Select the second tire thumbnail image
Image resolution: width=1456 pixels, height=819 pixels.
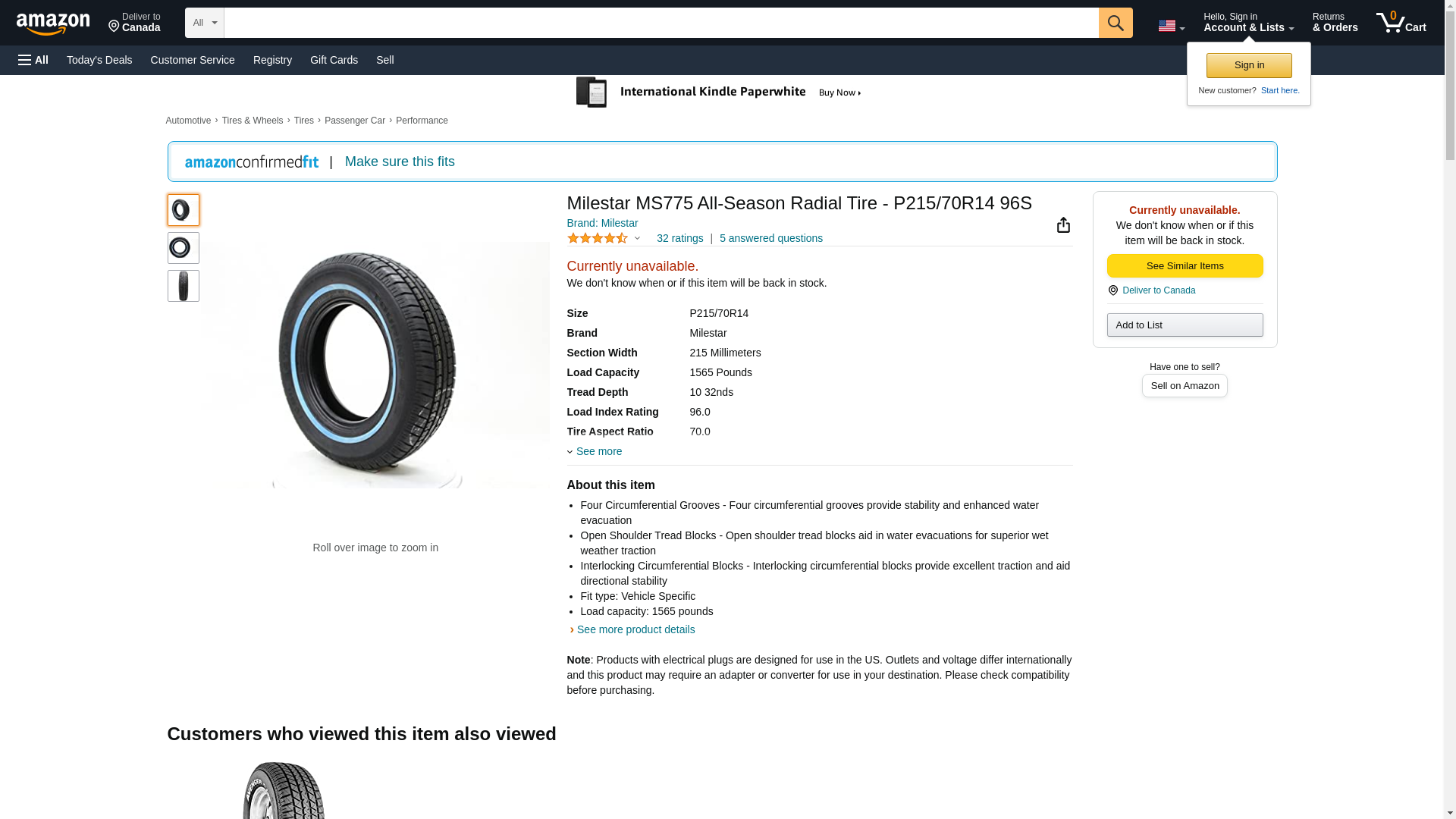point(183,248)
